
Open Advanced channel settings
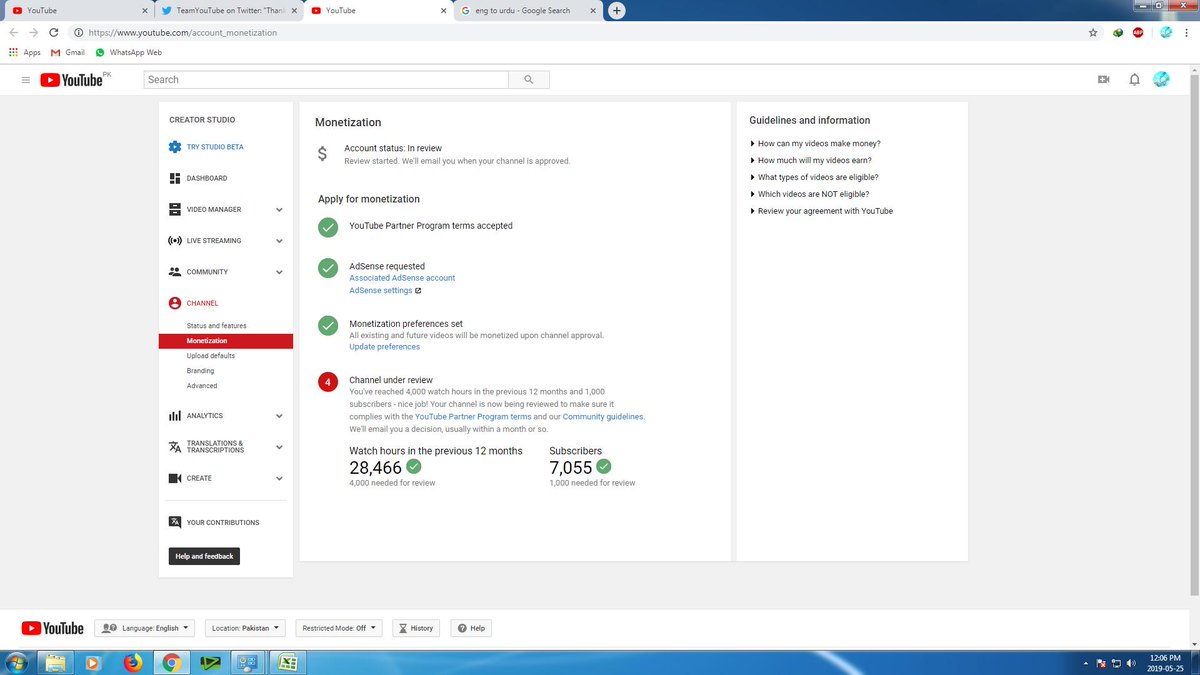tap(202, 386)
